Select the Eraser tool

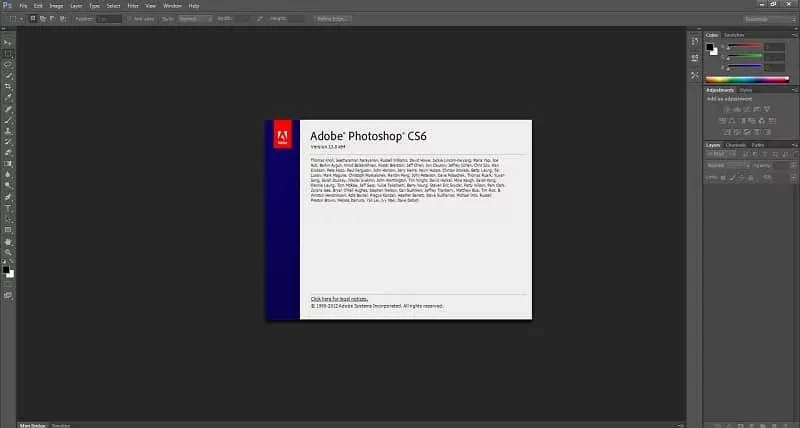pos(8,152)
